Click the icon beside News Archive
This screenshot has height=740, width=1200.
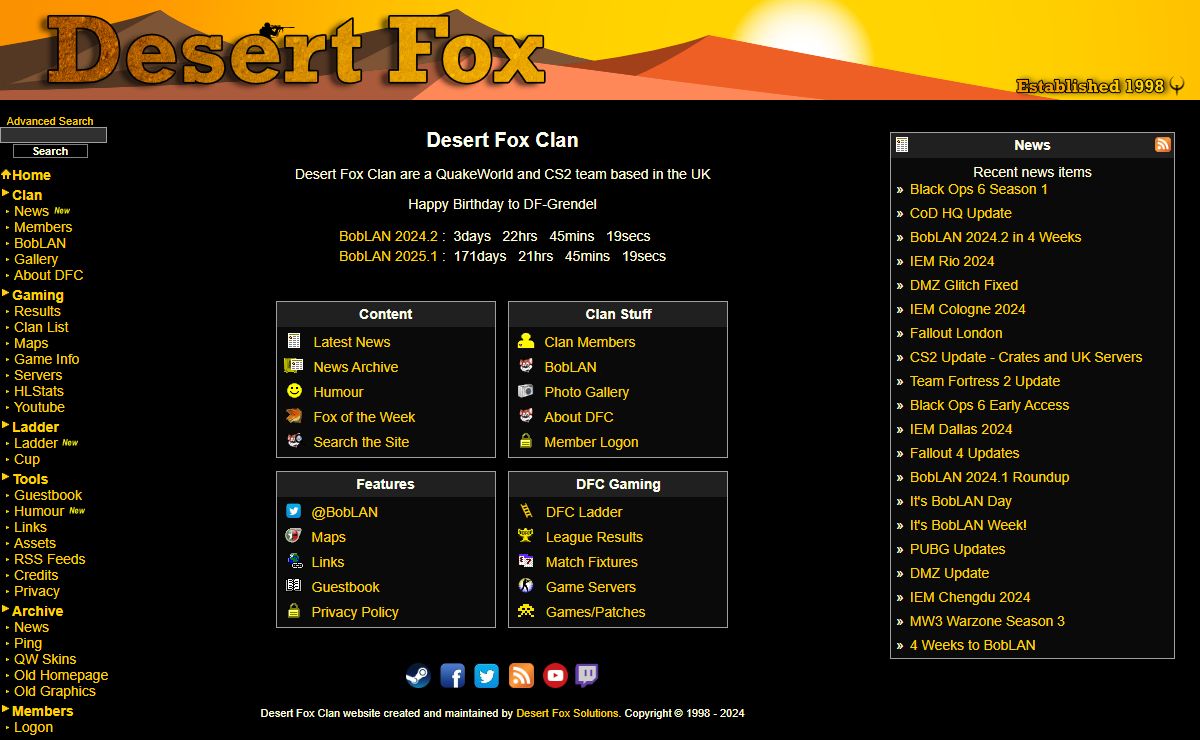pos(294,366)
